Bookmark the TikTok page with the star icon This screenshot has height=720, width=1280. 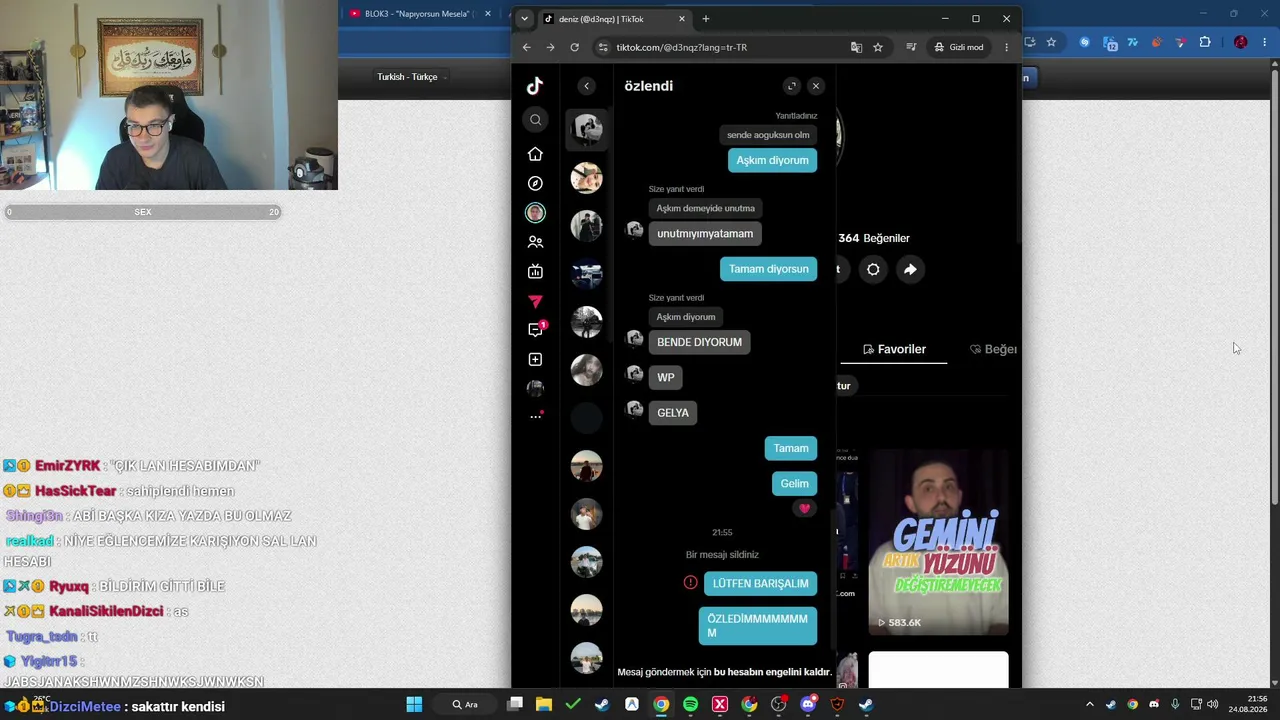pyautogui.click(x=878, y=47)
